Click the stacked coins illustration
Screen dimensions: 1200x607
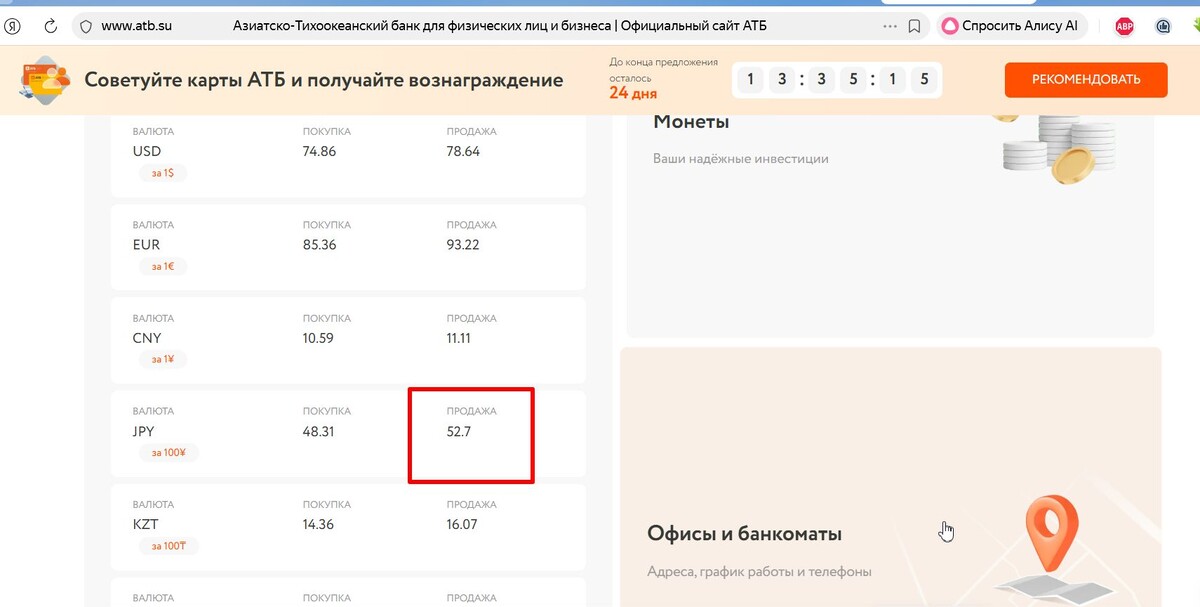point(1058,149)
